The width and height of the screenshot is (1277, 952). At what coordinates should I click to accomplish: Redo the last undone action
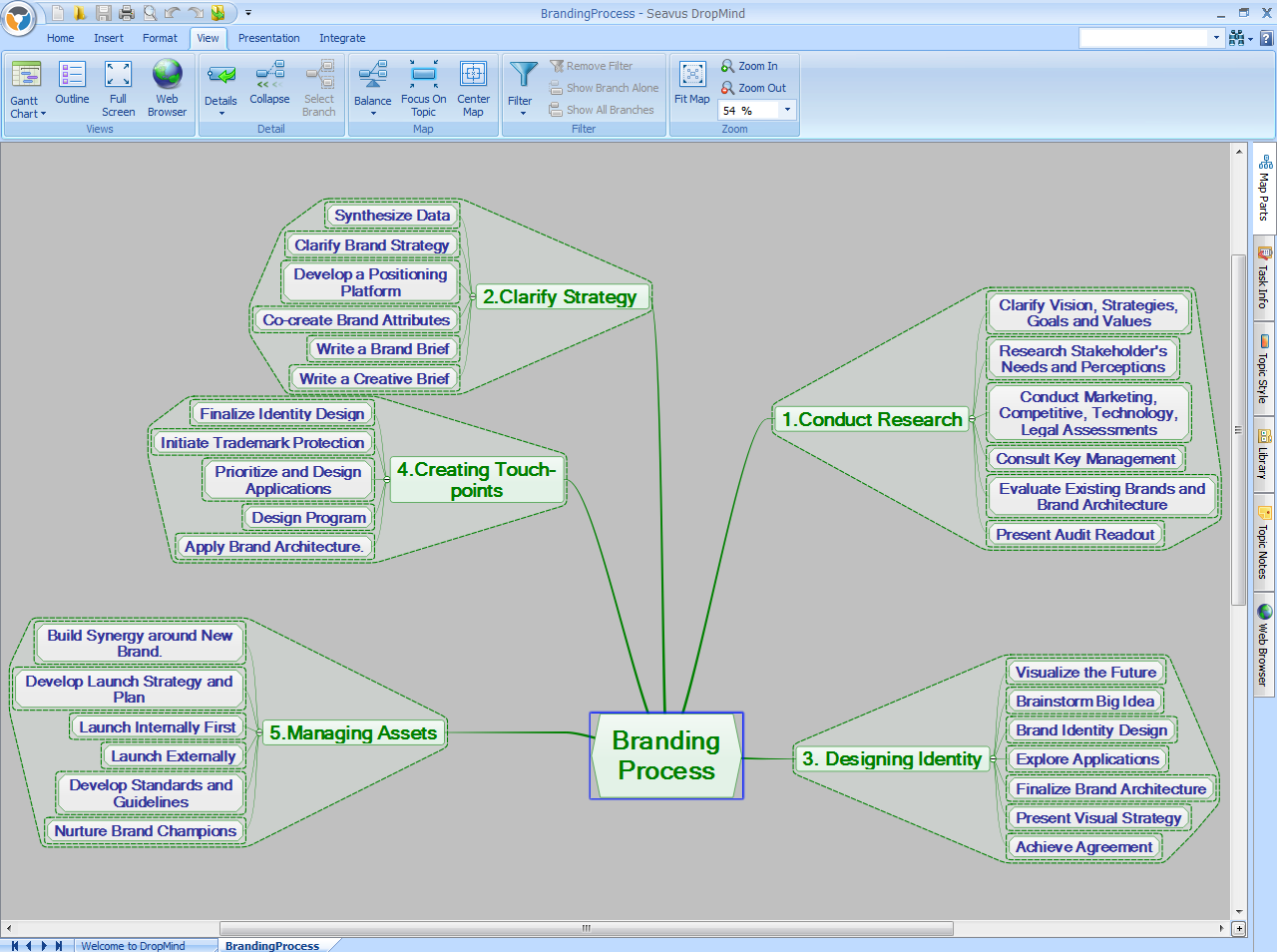195,13
